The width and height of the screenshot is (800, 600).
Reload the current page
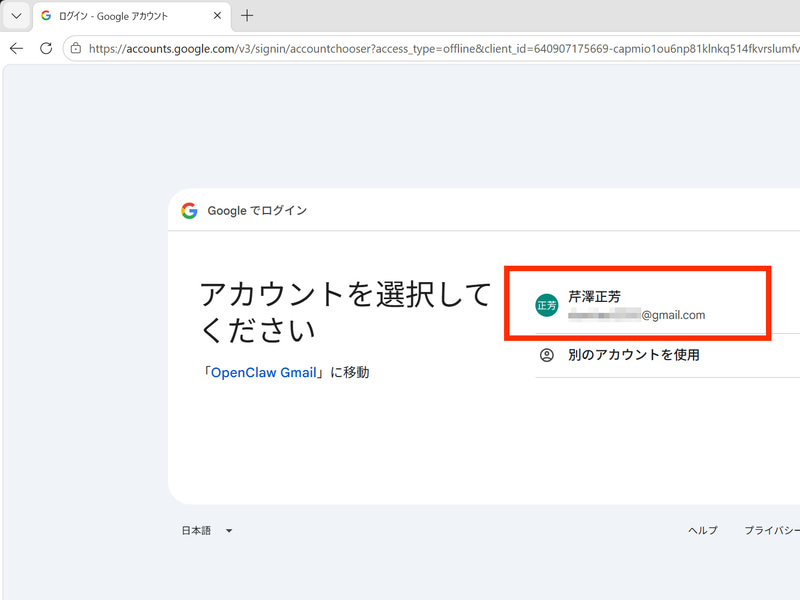pos(46,48)
